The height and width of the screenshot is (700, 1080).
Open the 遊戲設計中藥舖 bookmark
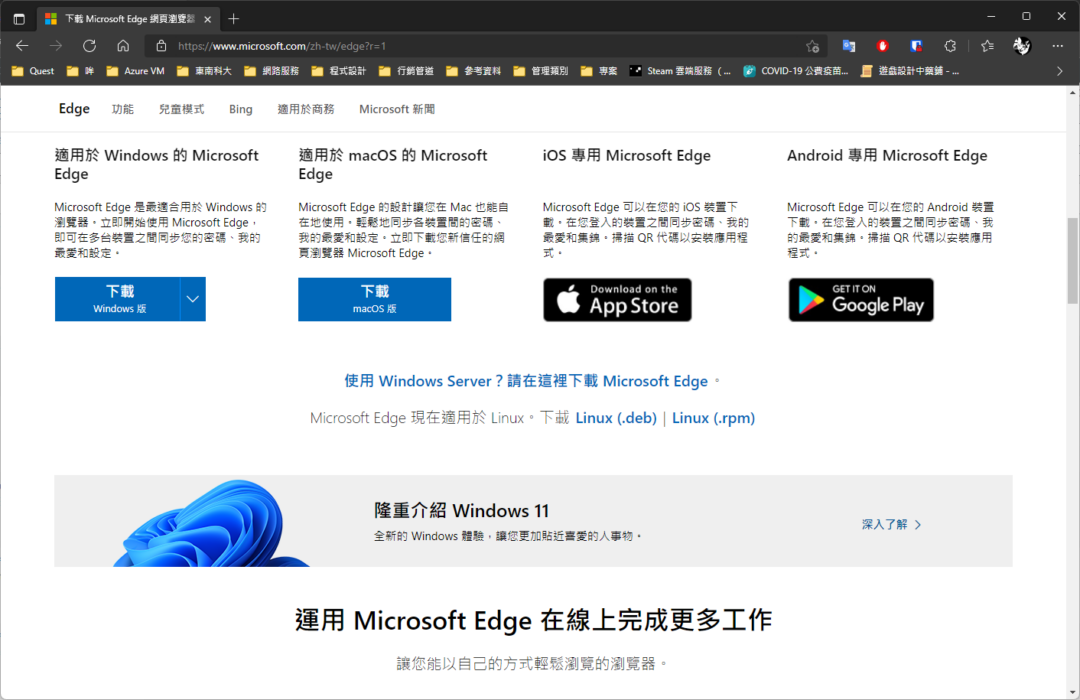(911, 71)
